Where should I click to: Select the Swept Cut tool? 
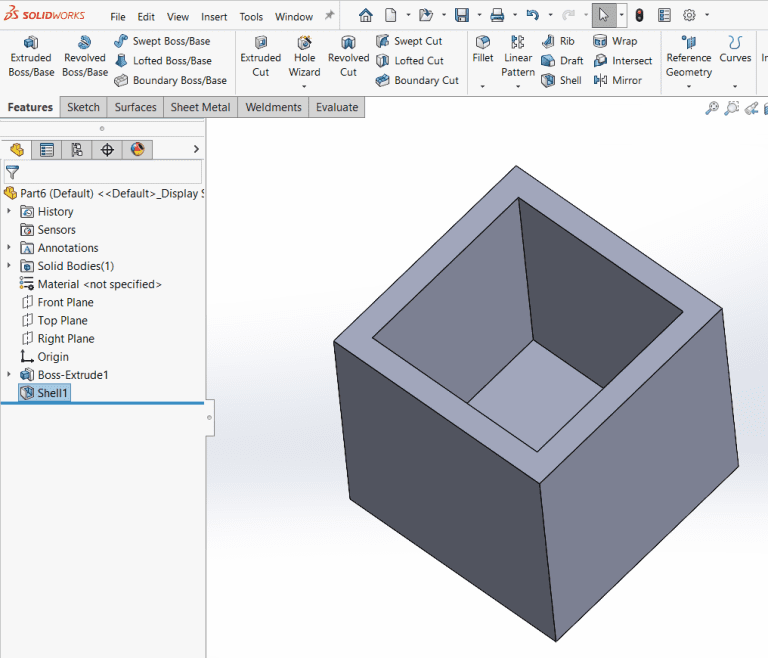[409, 41]
